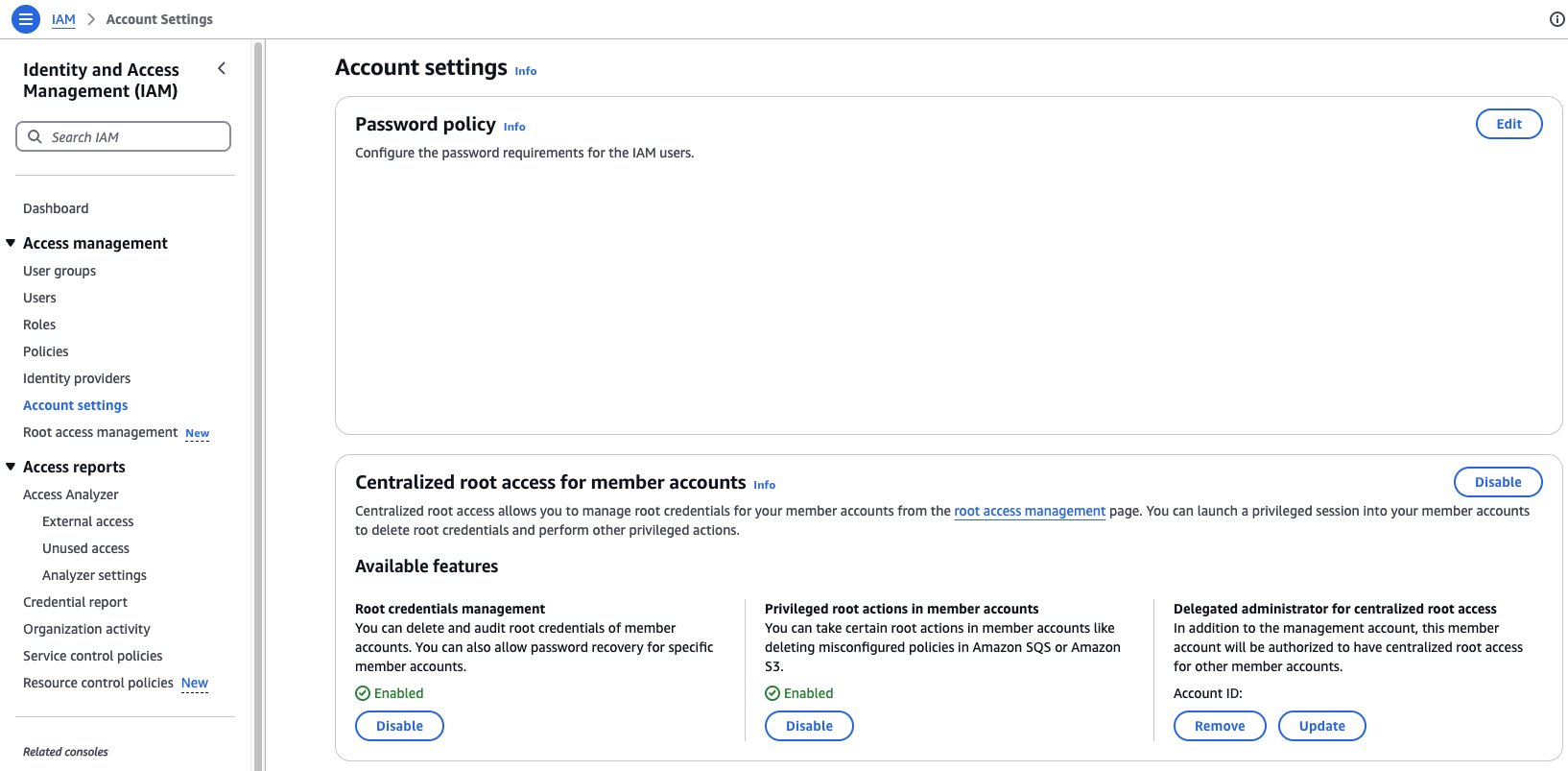Collapse the Access management section
Screen dimensions: 1568x771
11,243
